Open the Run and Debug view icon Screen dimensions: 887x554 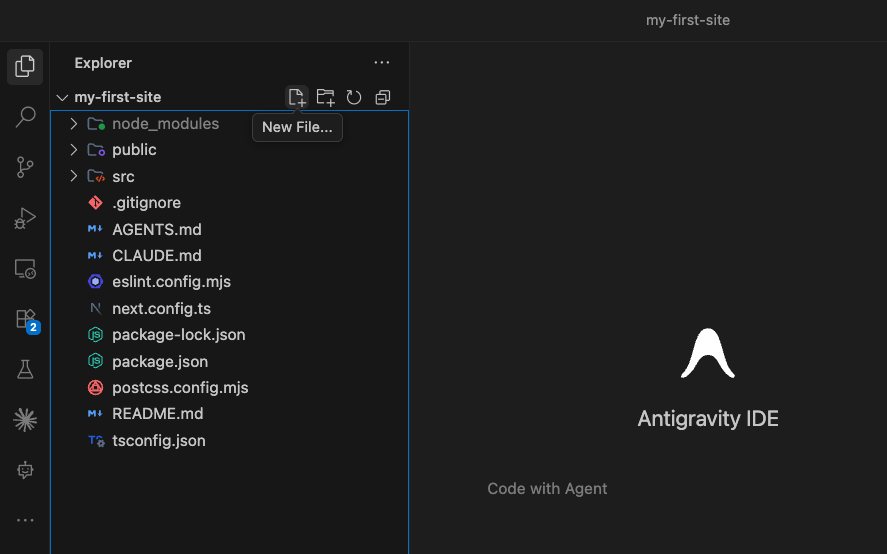(x=25, y=218)
